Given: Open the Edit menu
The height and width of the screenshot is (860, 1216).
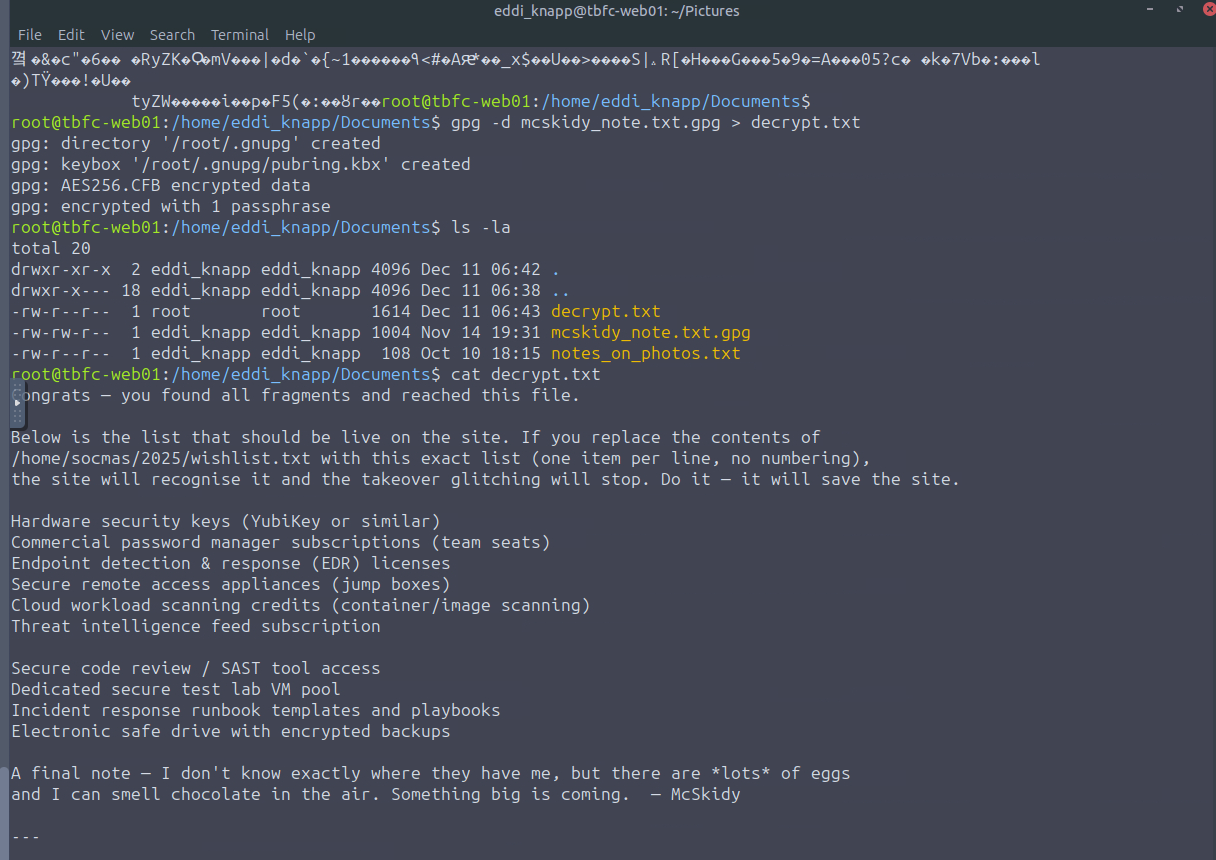Looking at the screenshot, I should (x=71, y=35).
